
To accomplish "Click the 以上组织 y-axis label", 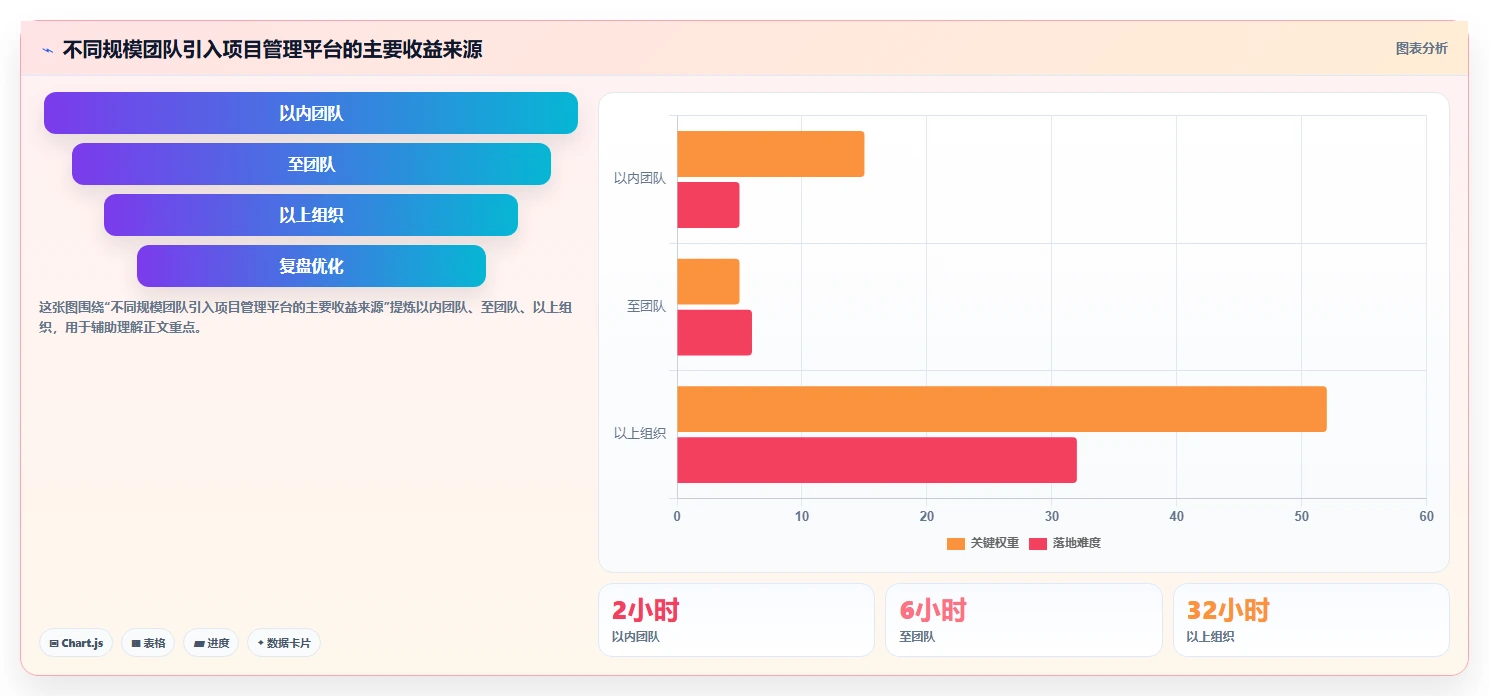I will coord(640,434).
